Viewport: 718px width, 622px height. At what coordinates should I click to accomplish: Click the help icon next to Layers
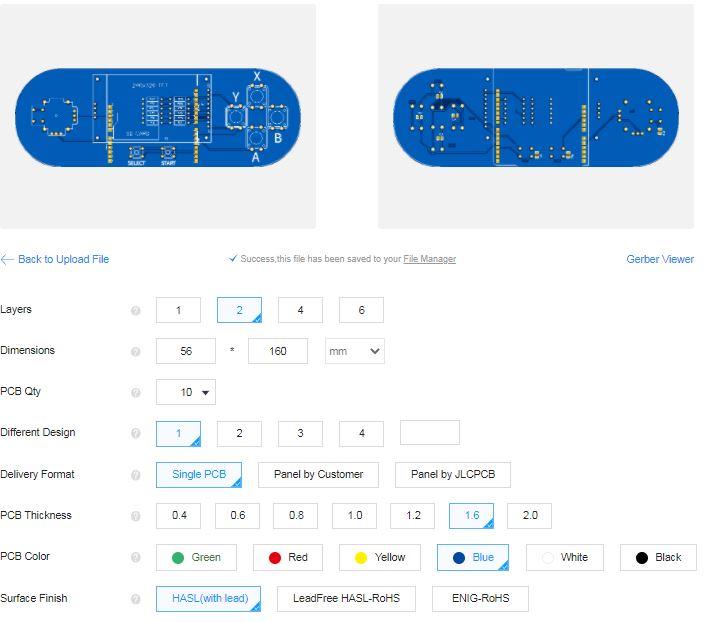pyautogui.click(x=136, y=311)
